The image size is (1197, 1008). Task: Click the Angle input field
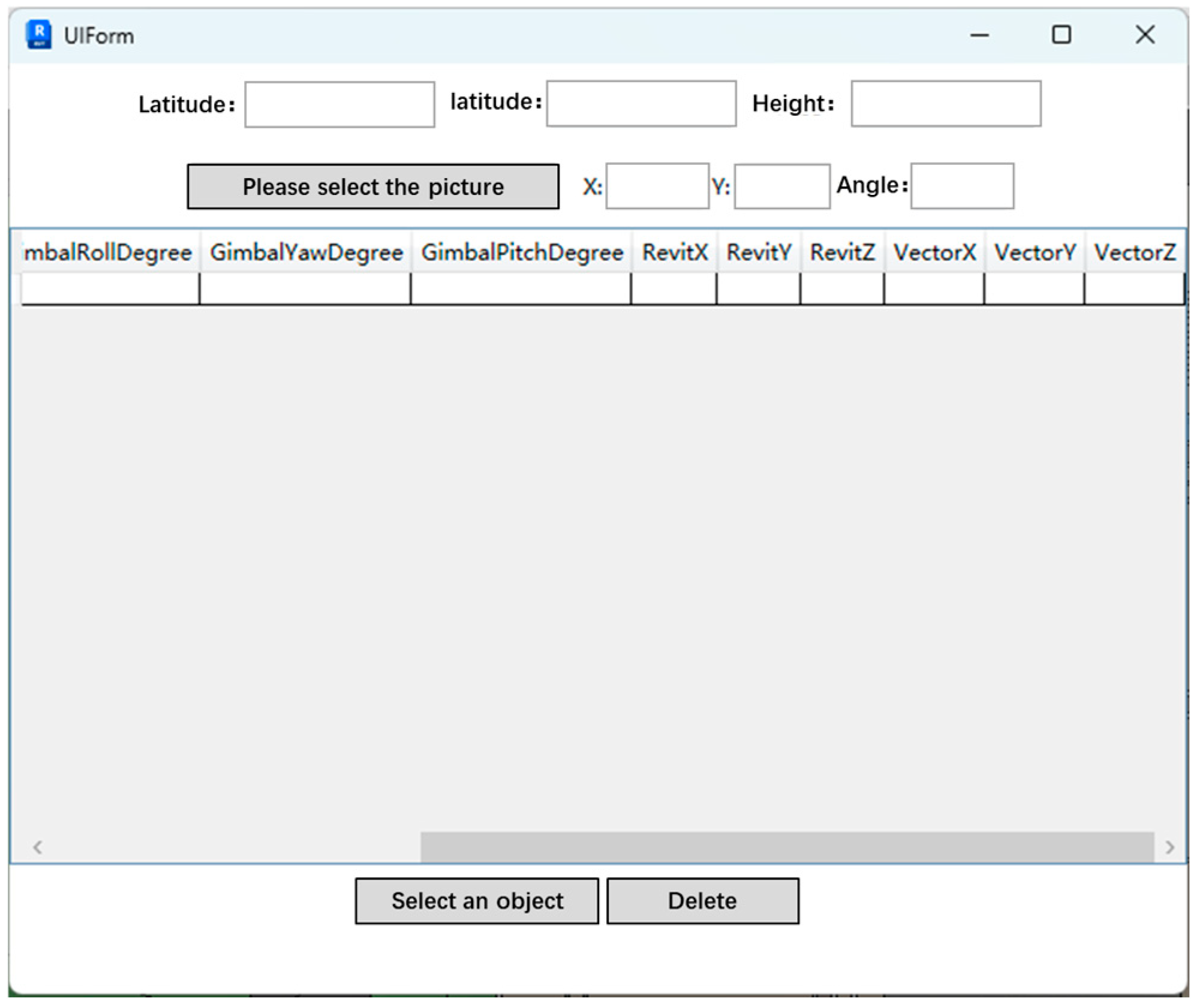click(x=961, y=186)
